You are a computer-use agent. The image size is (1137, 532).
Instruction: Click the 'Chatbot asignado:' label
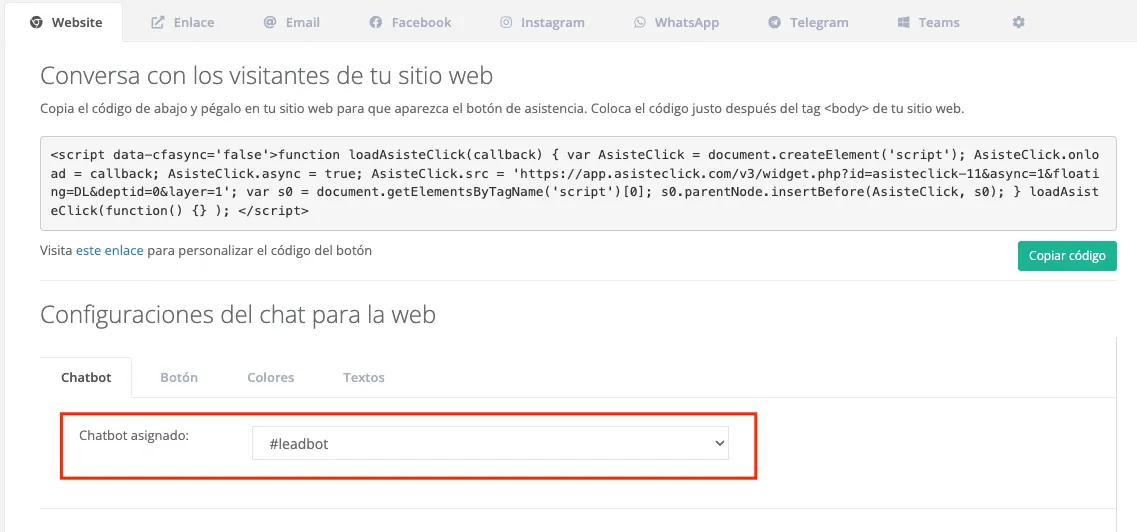click(x=133, y=436)
